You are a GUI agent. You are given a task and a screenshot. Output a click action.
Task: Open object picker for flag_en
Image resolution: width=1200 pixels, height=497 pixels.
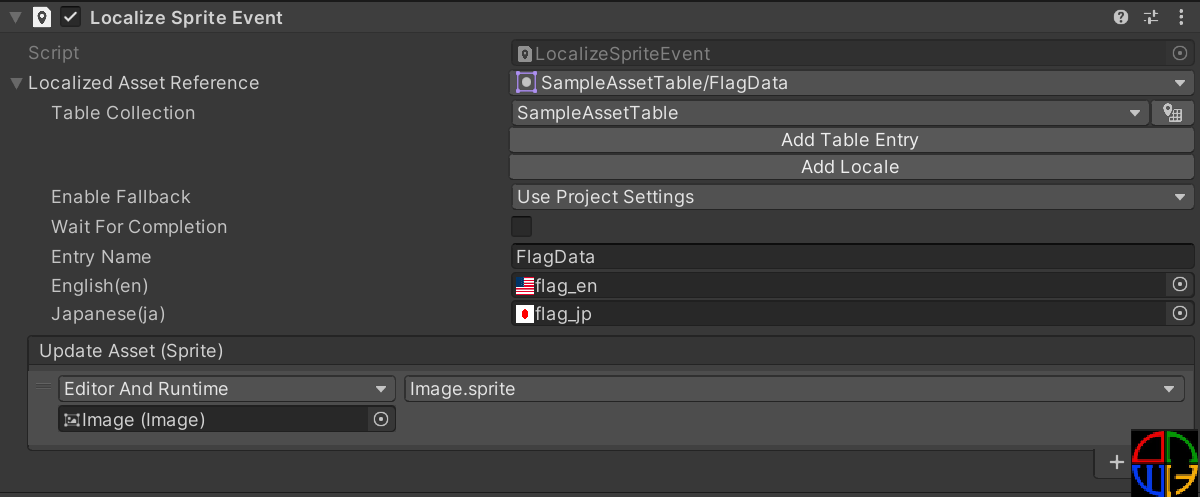point(1180,285)
